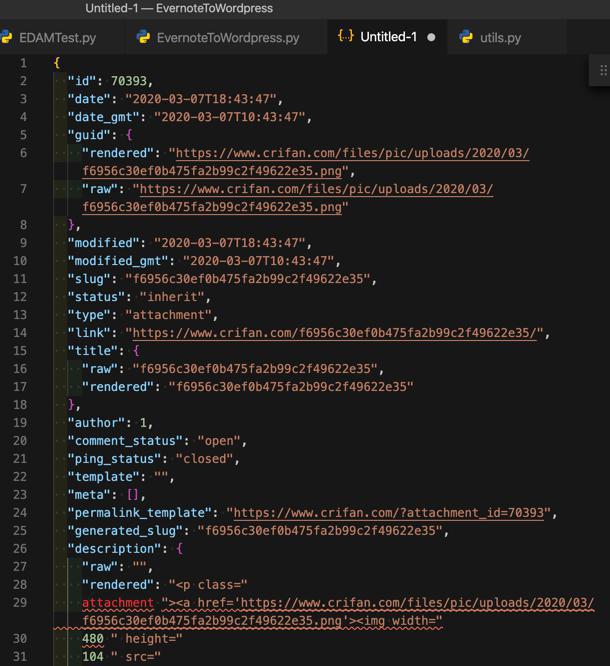Click the opening curly brace on line 1
This screenshot has height=666, width=610.
[56, 63]
